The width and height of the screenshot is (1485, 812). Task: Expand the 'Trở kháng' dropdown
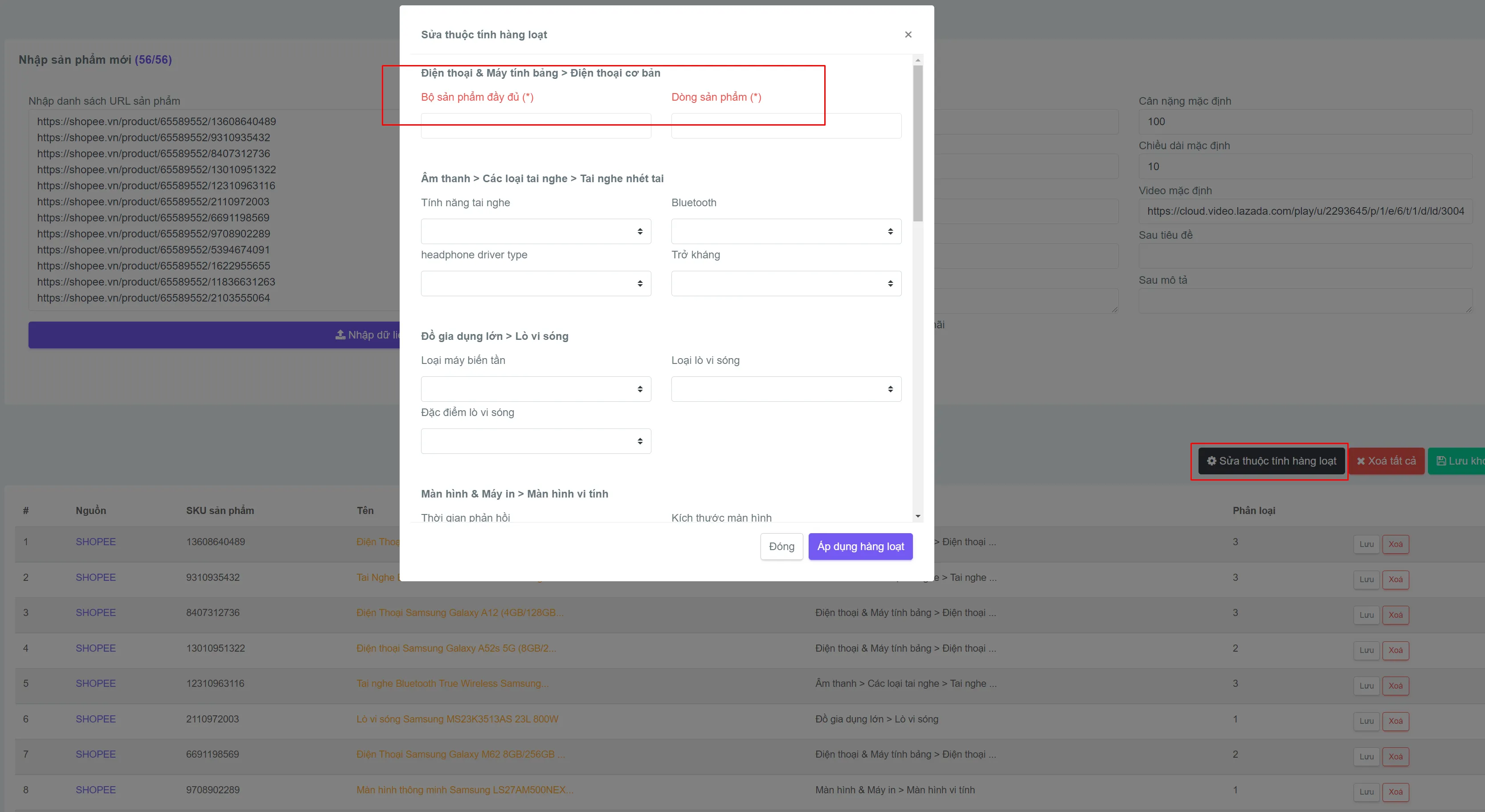click(x=786, y=284)
